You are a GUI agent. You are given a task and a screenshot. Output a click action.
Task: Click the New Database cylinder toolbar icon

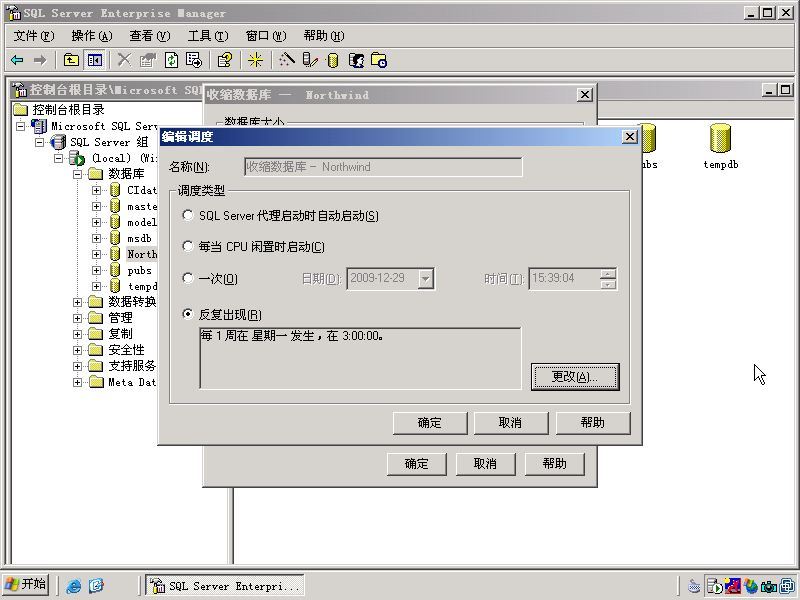tap(333, 60)
